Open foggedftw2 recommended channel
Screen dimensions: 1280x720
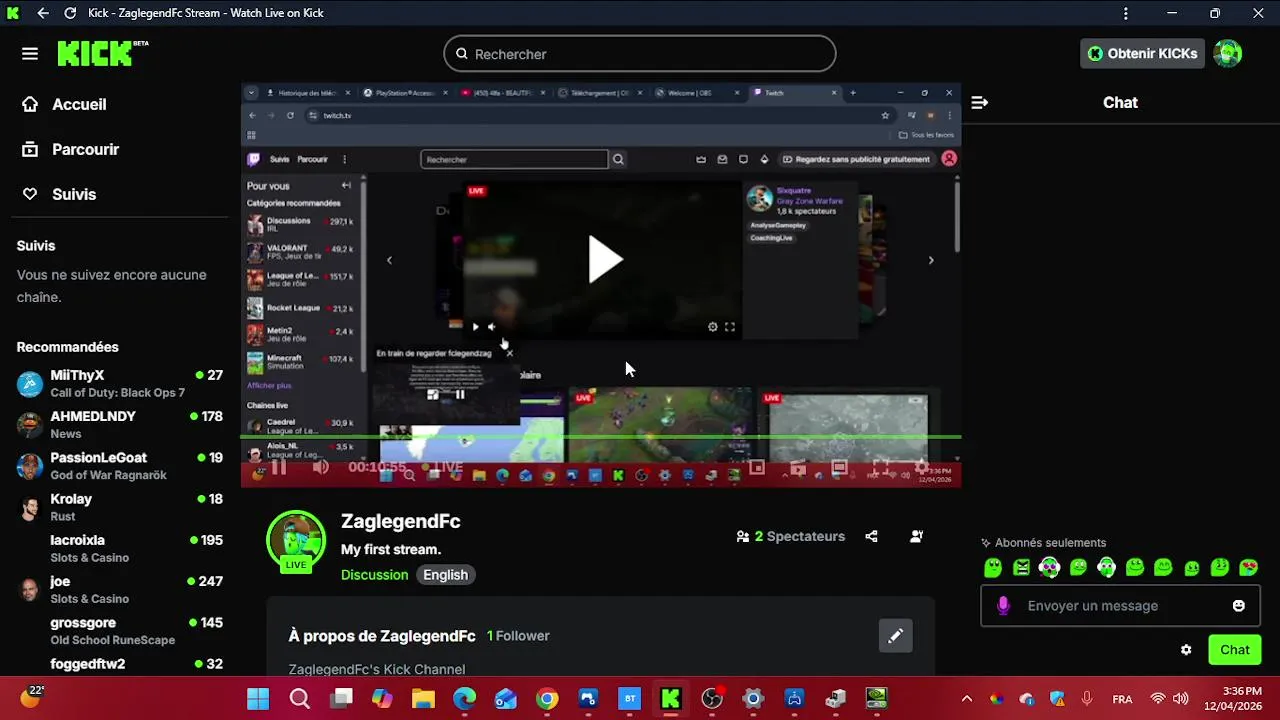click(x=120, y=664)
